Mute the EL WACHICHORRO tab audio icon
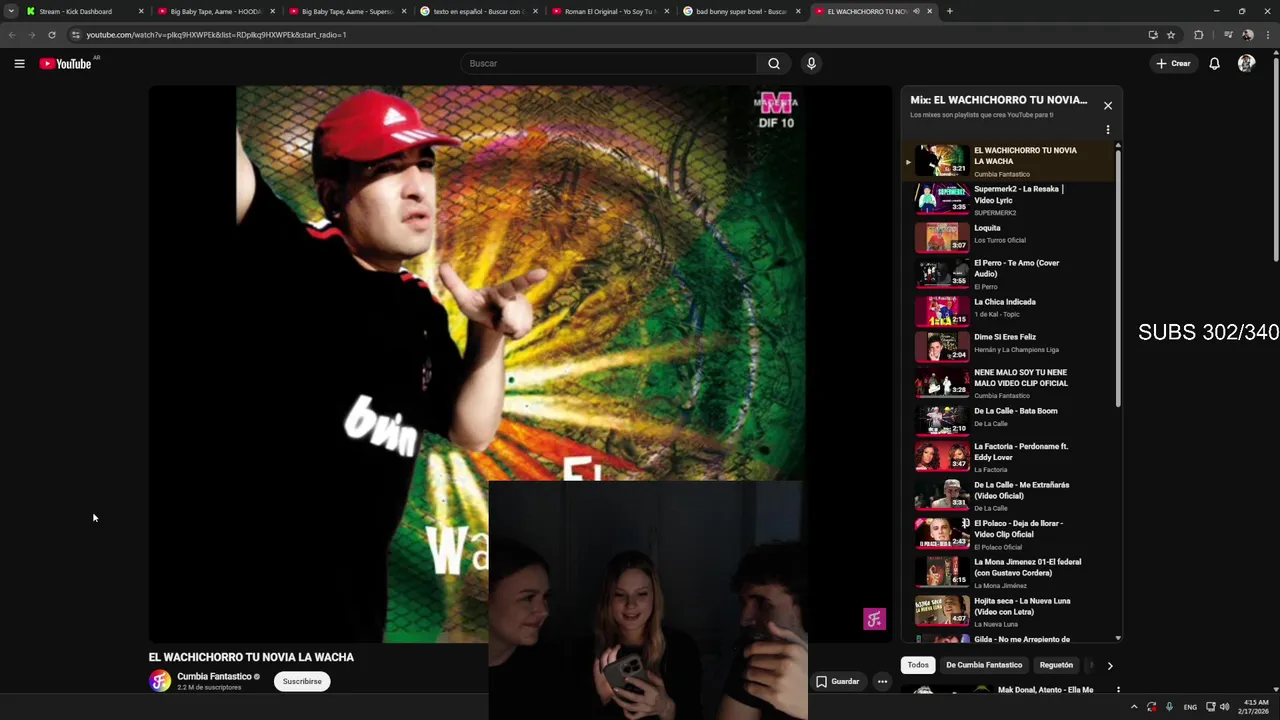Image resolution: width=1280 pixels, height=720 pixels. [x=916, y=11]
